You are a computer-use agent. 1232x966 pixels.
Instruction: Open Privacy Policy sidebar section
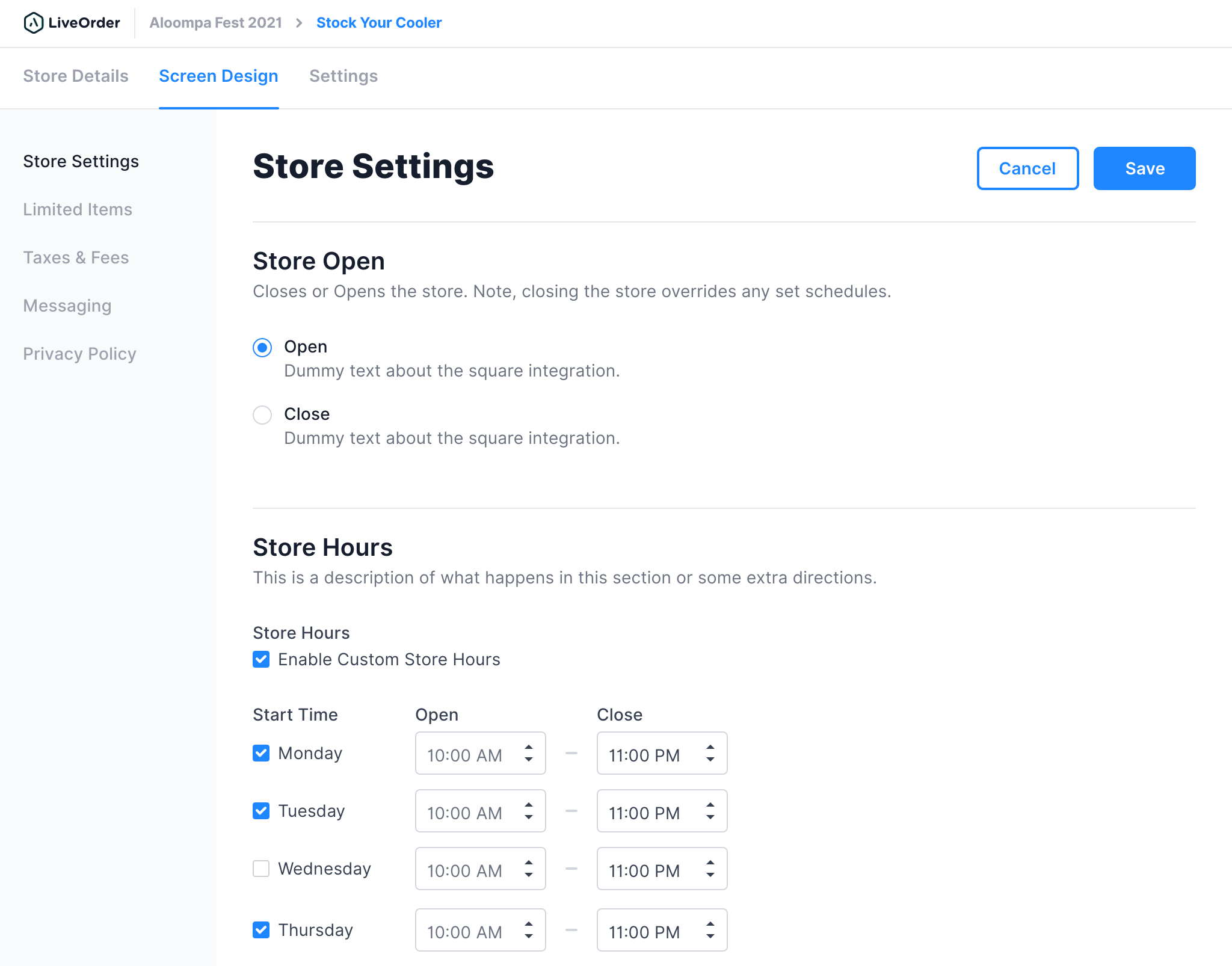(x=79, y=354)
